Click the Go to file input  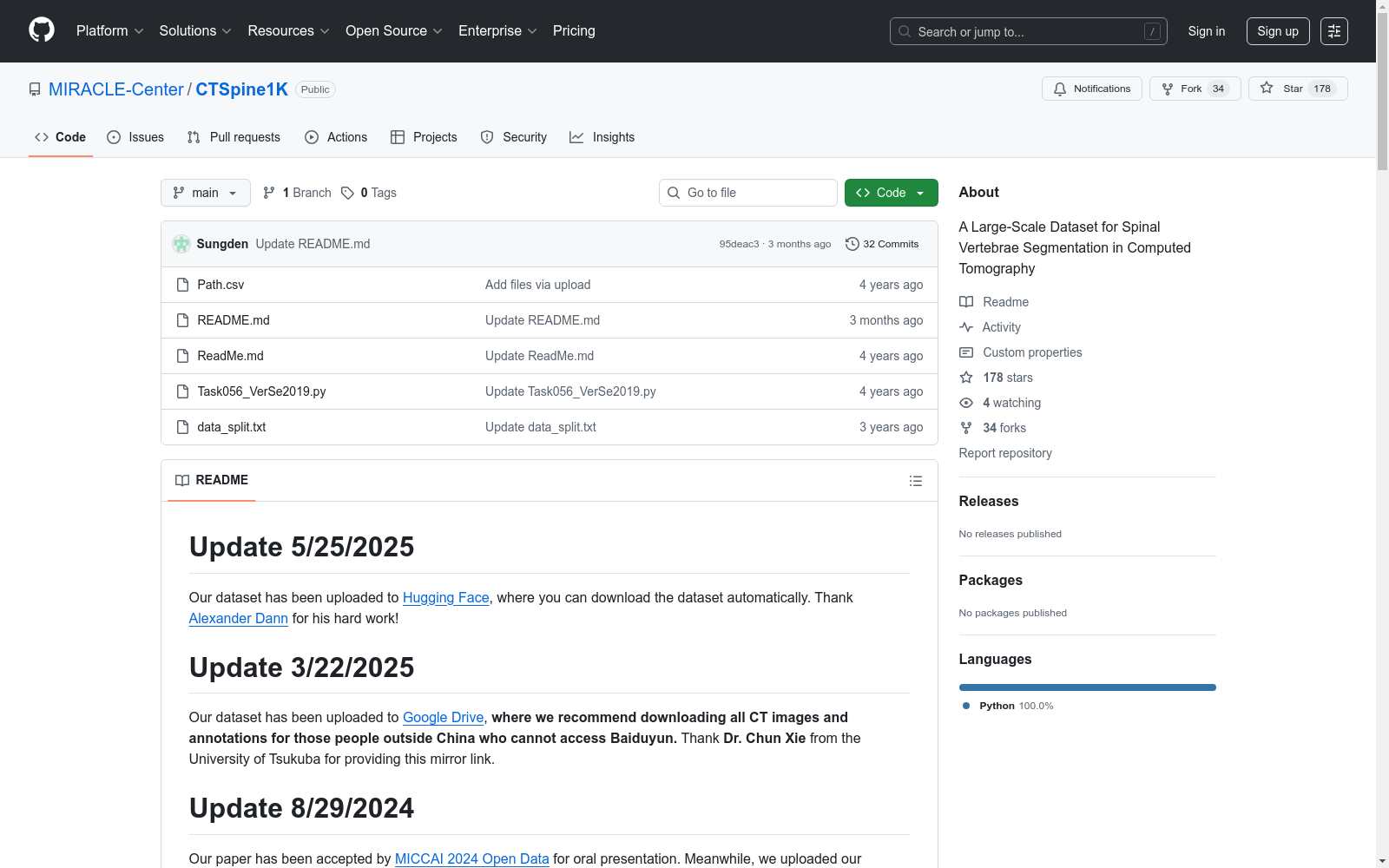pyautogui.click(x=748, y=193)
